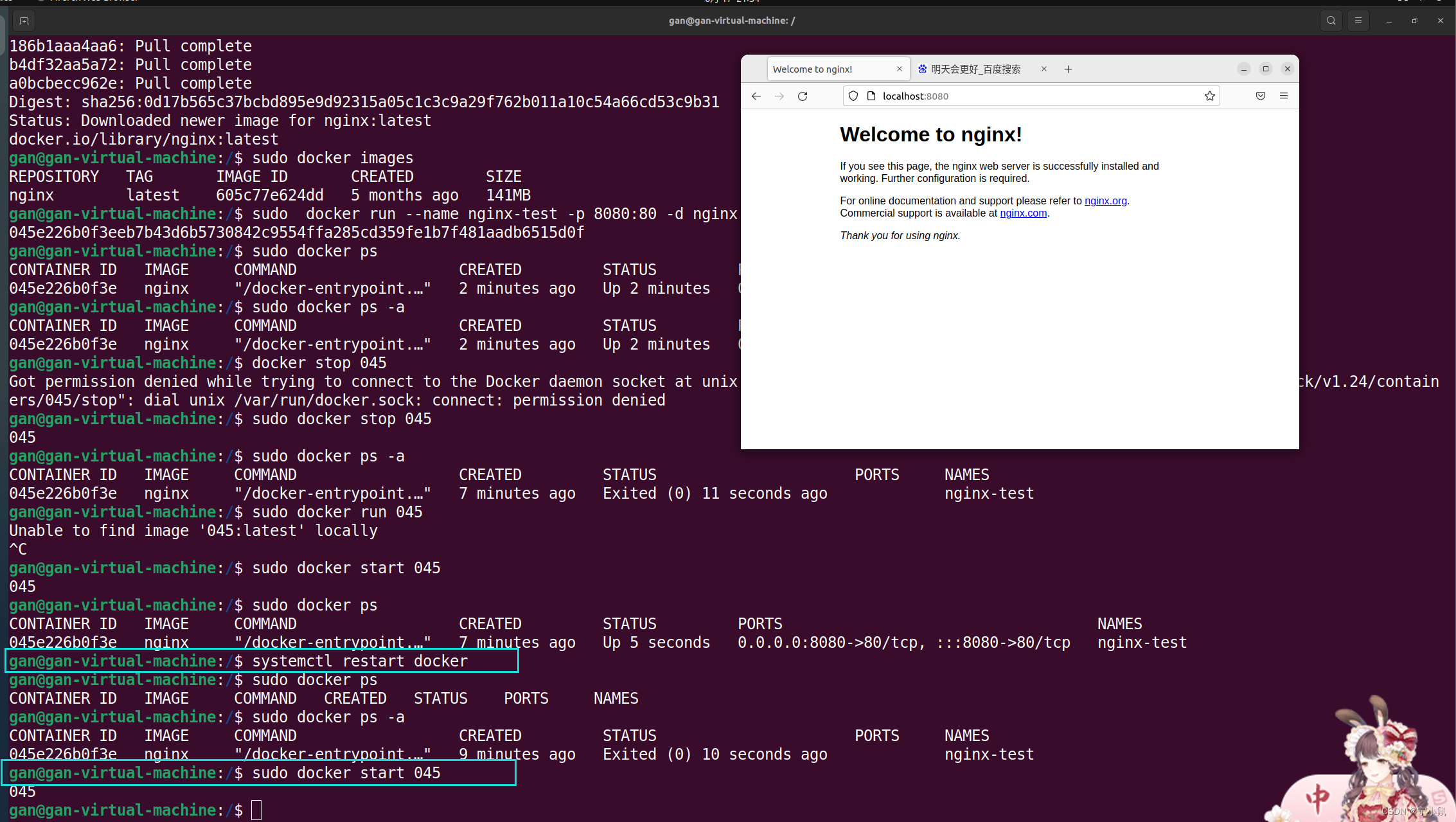Click 'docker.io/library/nginx:latest' line
The width and height of the screenshot is (1456, 822).
click(x=144, y=139)
